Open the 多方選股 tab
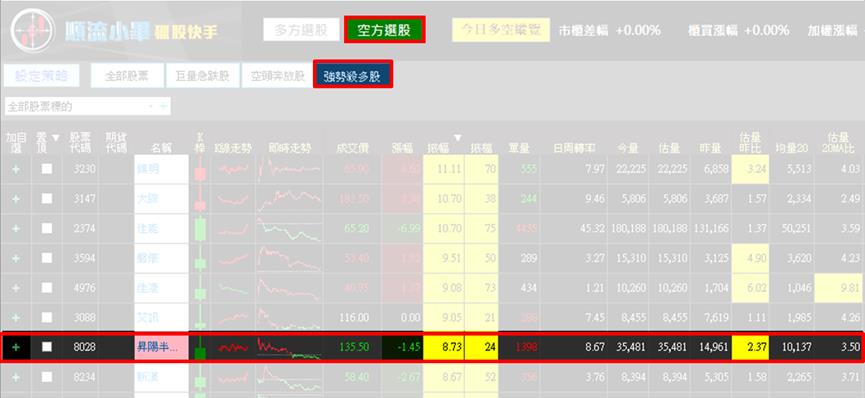This screenshot has width=865, height=398. [x=301, y=30]
